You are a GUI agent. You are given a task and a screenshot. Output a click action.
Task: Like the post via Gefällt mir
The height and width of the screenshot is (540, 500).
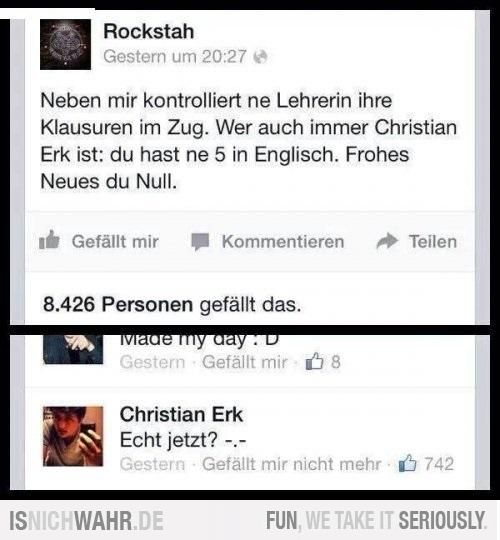pyautogui.click(x=115, y=241)
